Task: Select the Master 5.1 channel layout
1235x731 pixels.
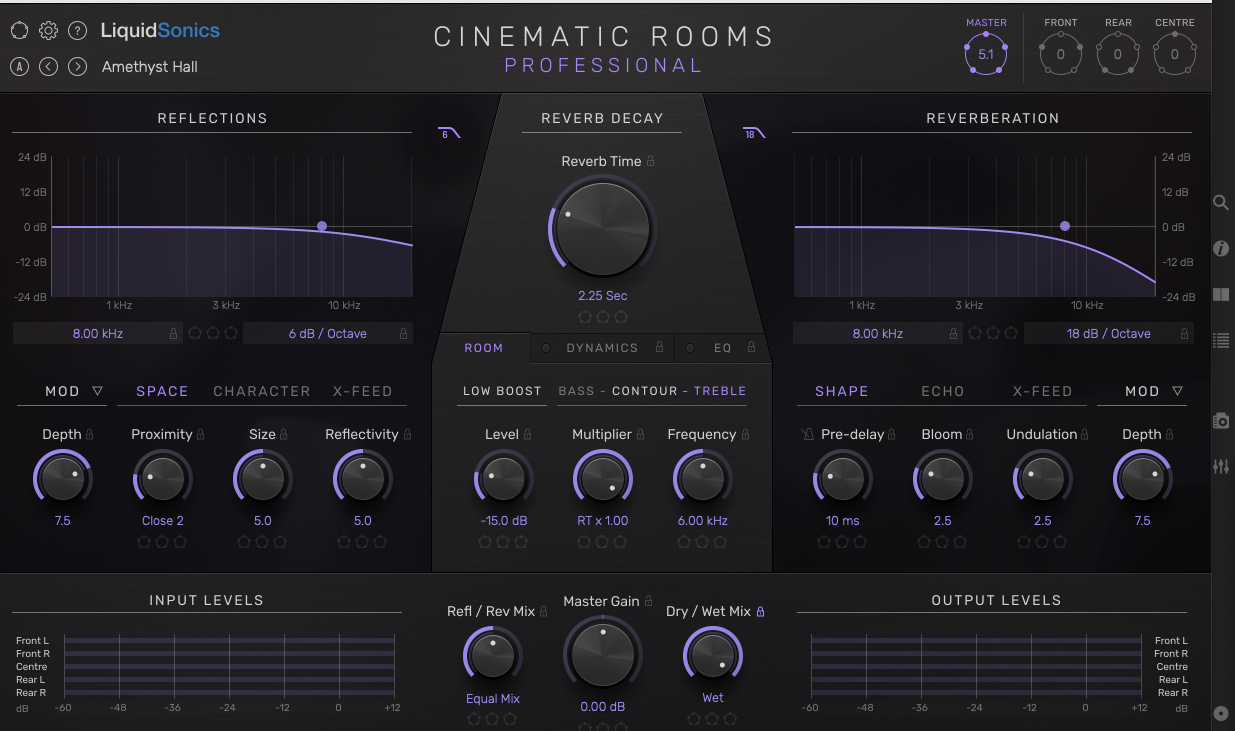Action: point(986,54)
